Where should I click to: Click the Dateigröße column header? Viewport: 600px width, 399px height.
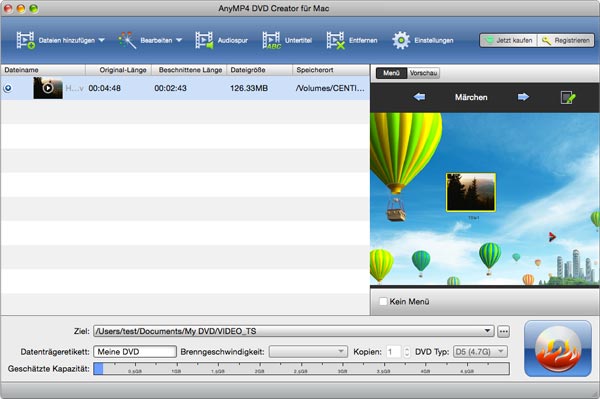259,70
